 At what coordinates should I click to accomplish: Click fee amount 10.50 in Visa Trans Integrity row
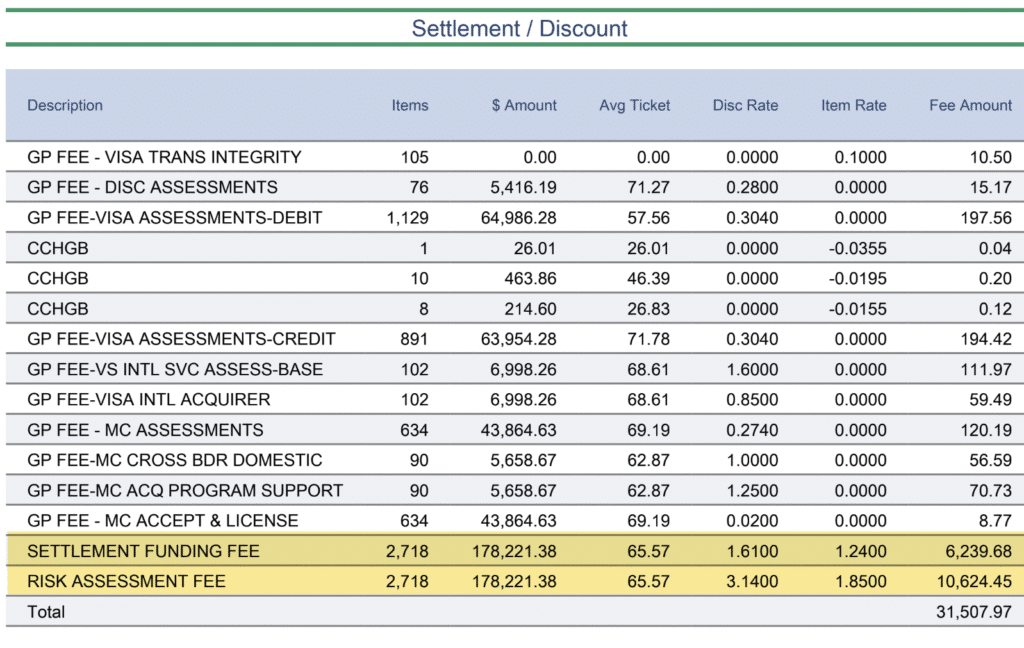pyautogui.click(x=991, y=157)
